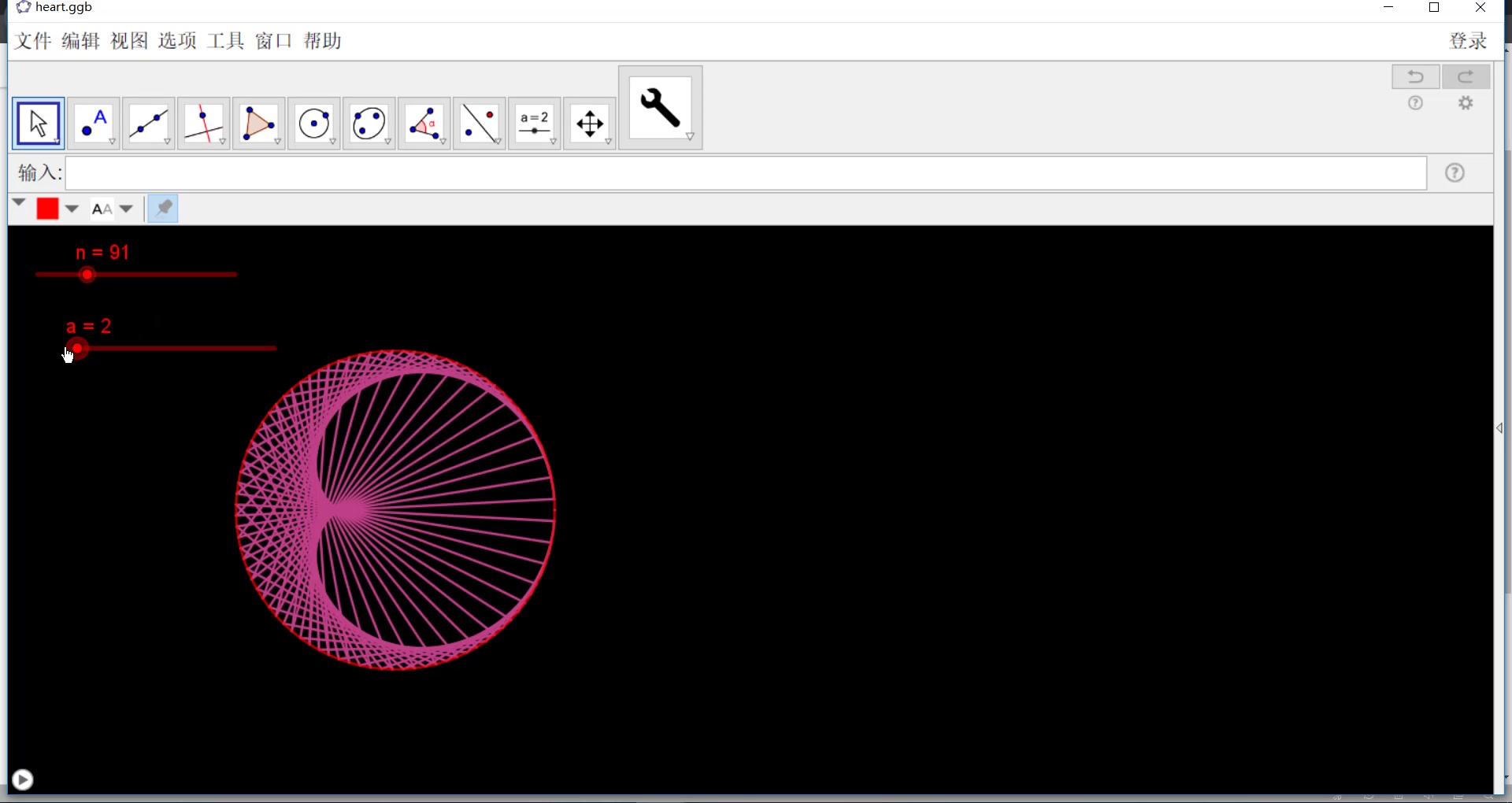
Task: Select the Move arrow tool
Action: (x=38, y=124)
